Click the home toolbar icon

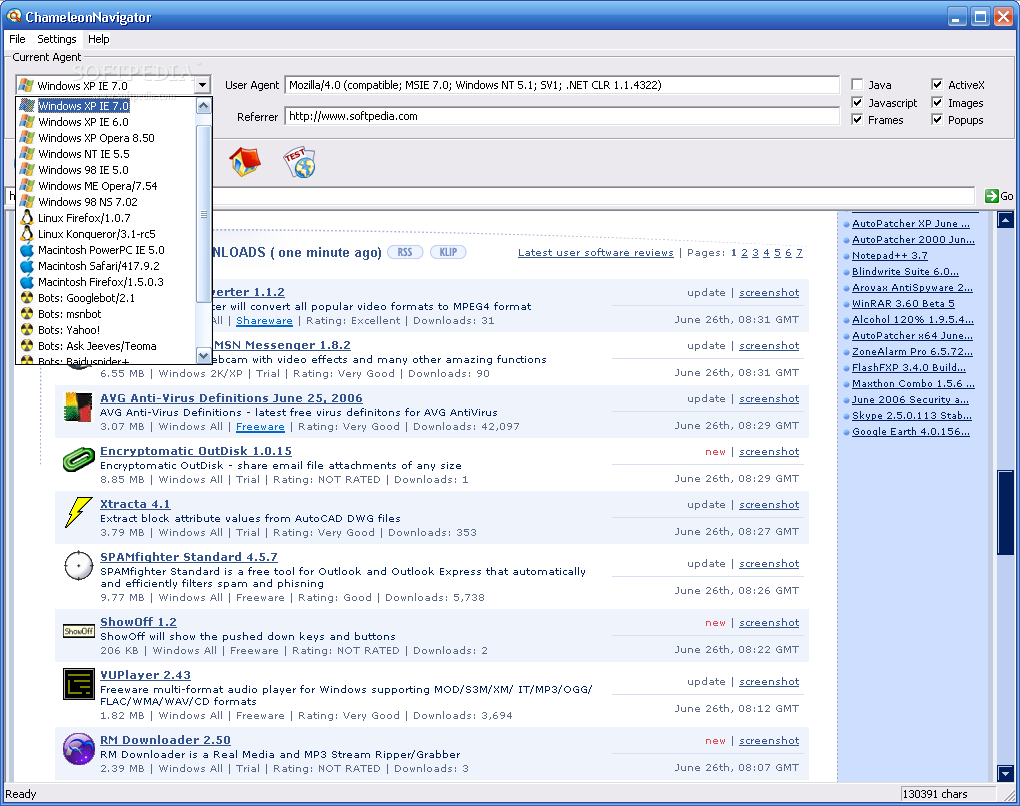(x=245, y=162)
